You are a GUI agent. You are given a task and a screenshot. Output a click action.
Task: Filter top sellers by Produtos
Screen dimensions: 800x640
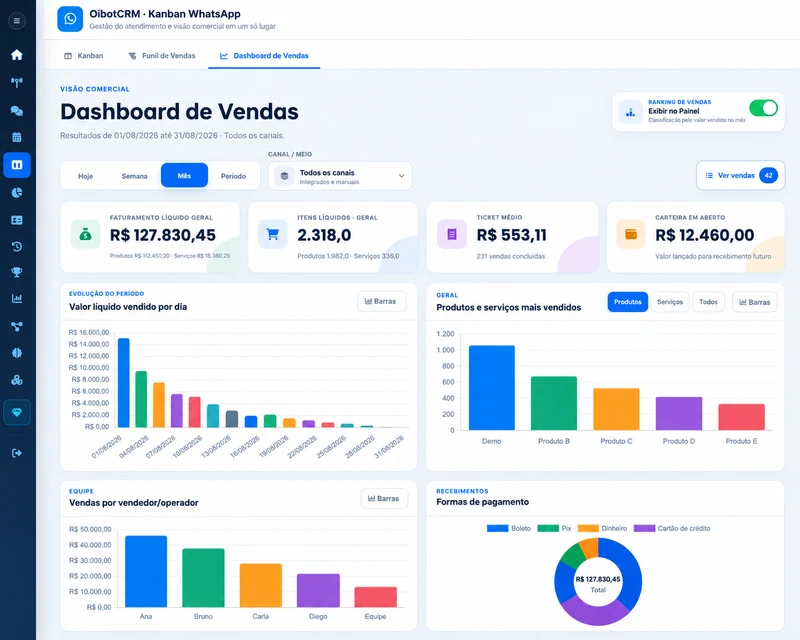click(x=628, y=302)
